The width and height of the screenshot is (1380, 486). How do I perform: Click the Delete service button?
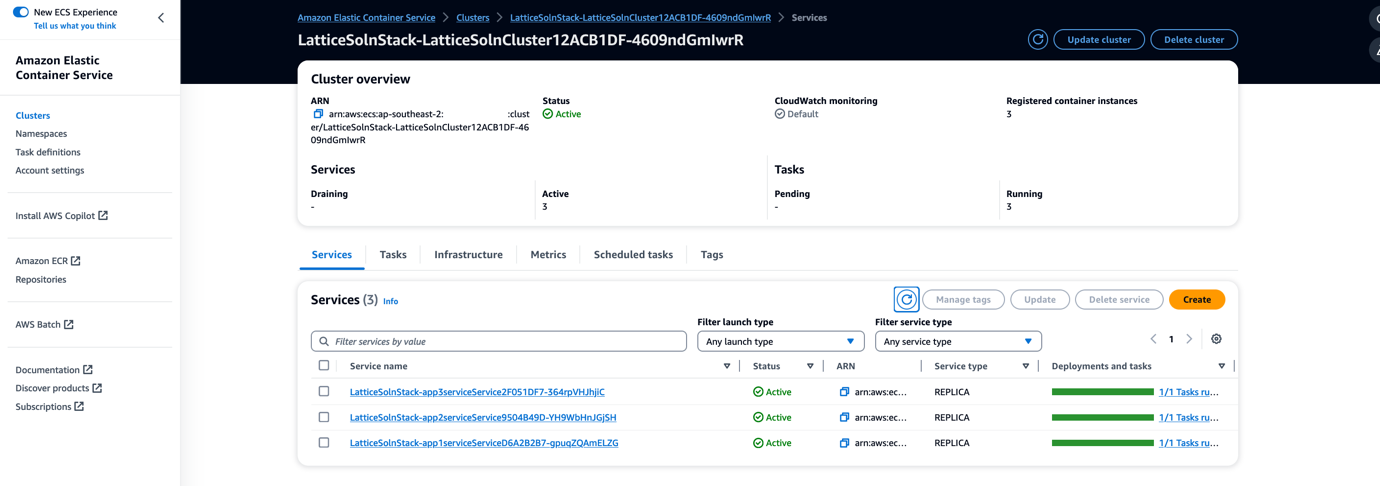pos(1119,299)
